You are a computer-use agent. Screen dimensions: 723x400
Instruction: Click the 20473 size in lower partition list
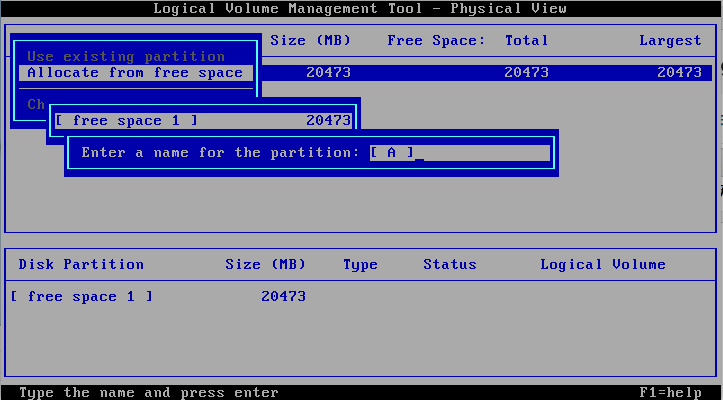[283, 297]
